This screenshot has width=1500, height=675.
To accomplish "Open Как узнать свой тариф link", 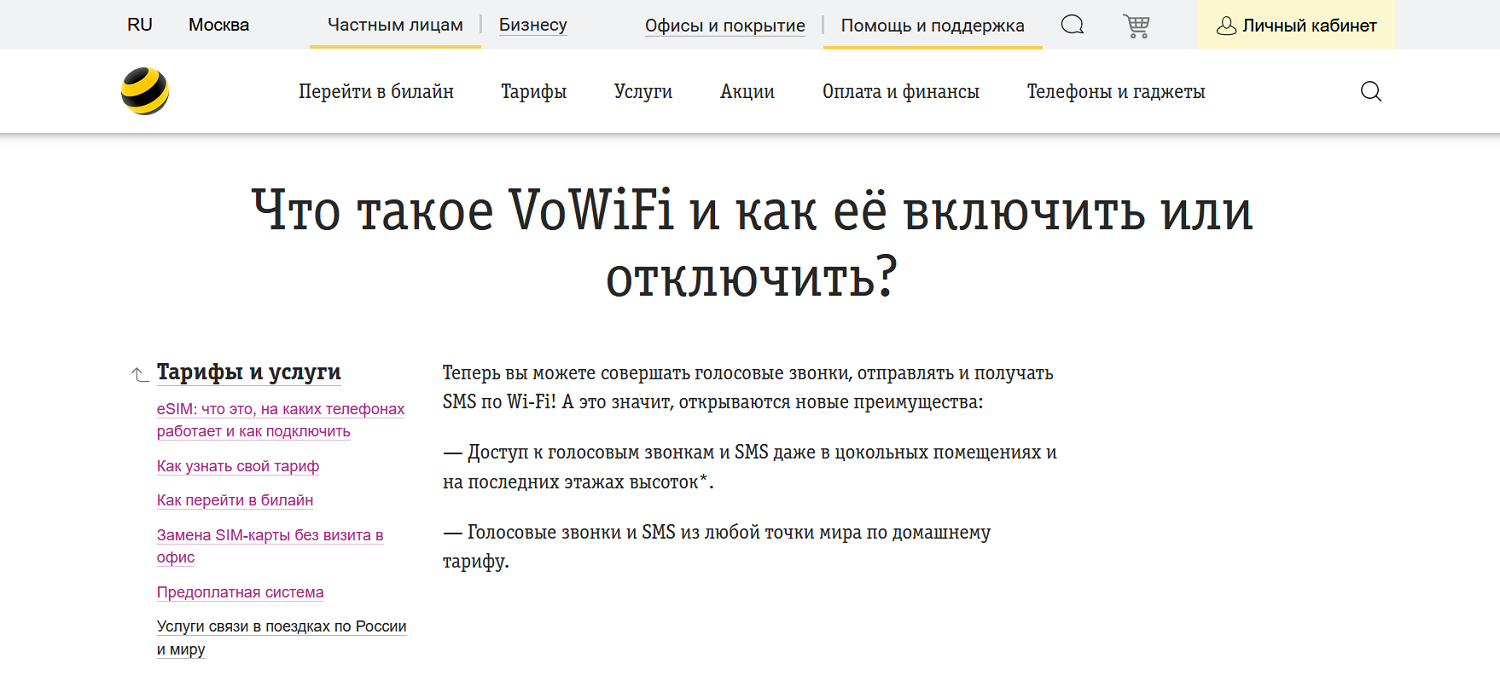I will coord(238,466).
